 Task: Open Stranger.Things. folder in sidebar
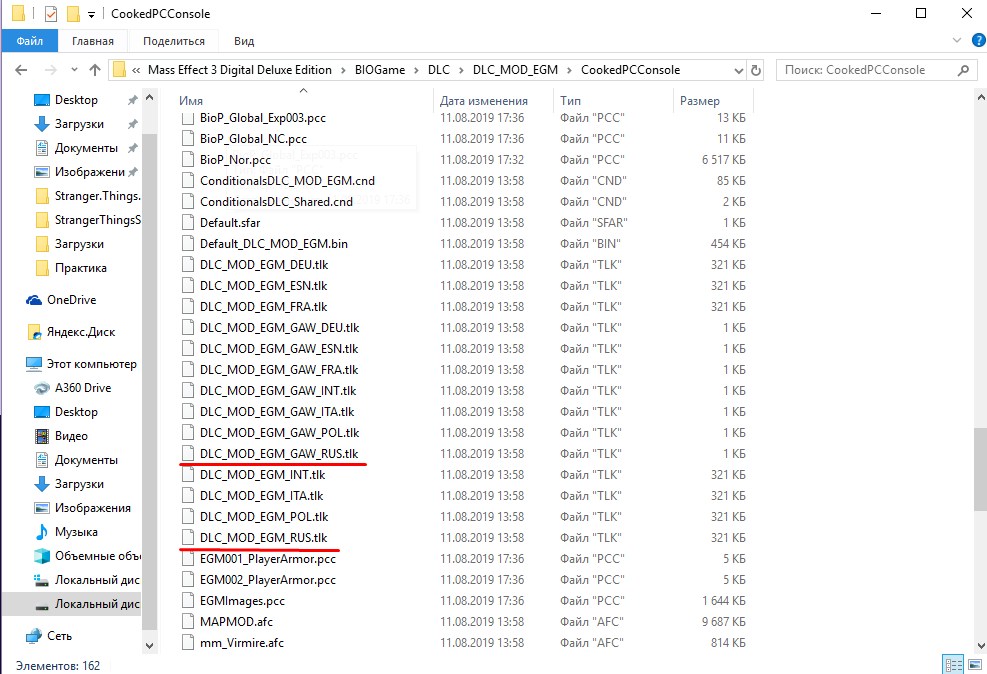(x=88, y=196)
